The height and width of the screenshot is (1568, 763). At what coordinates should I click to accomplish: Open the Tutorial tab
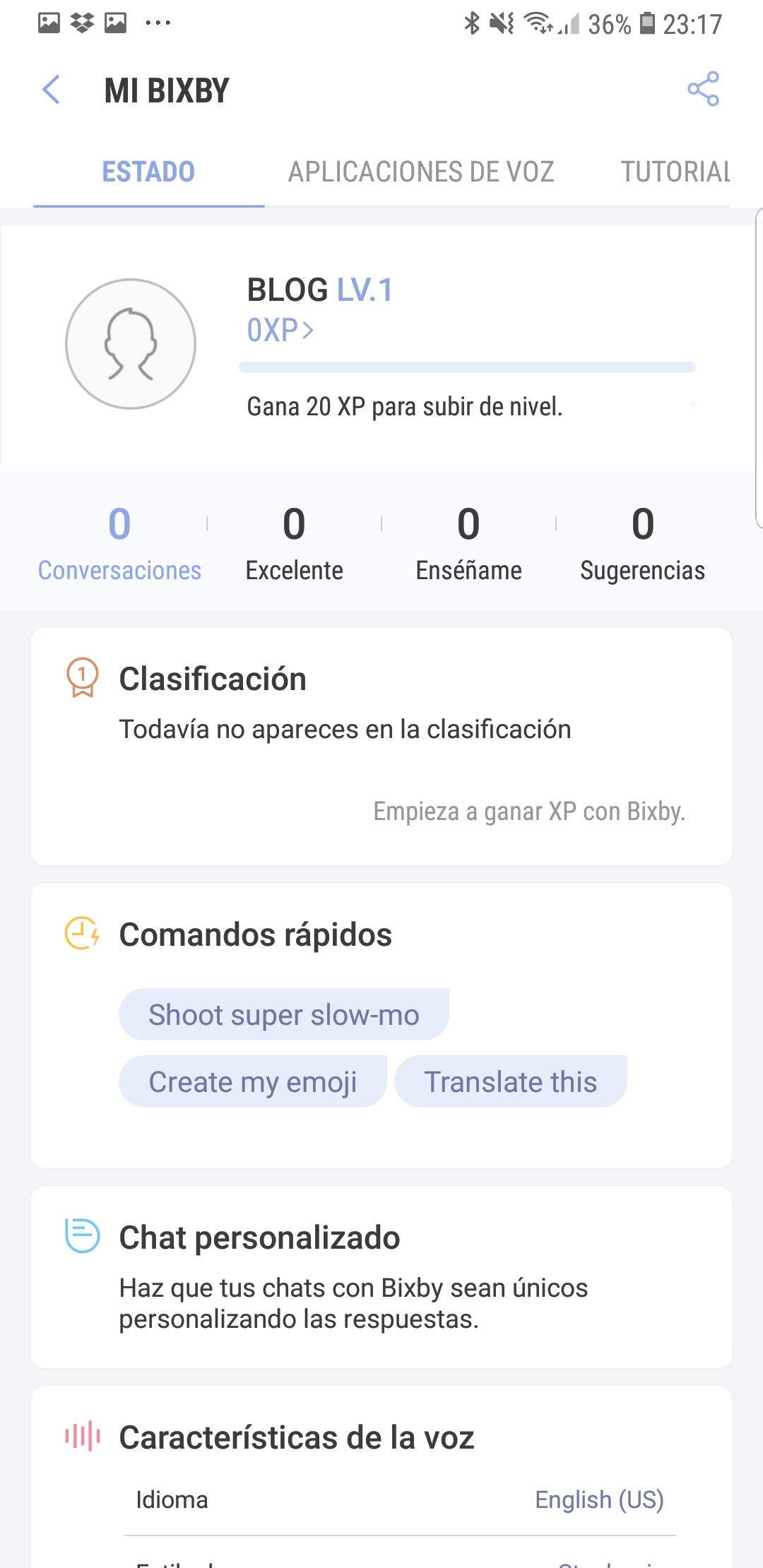coord(675,172)
